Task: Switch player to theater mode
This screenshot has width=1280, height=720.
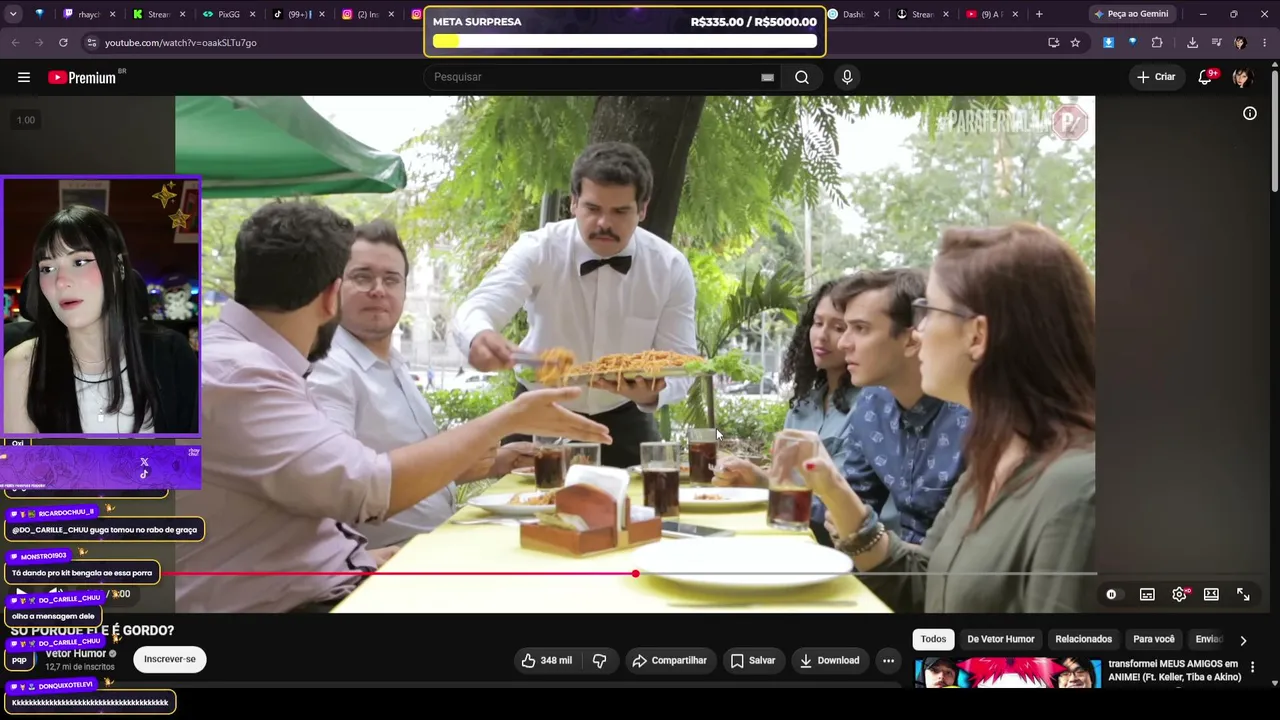Action: (x=1211, y=594)
